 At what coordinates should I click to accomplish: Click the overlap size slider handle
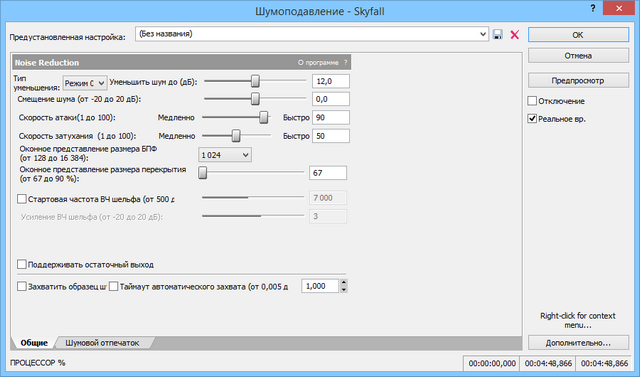point(202,173)
